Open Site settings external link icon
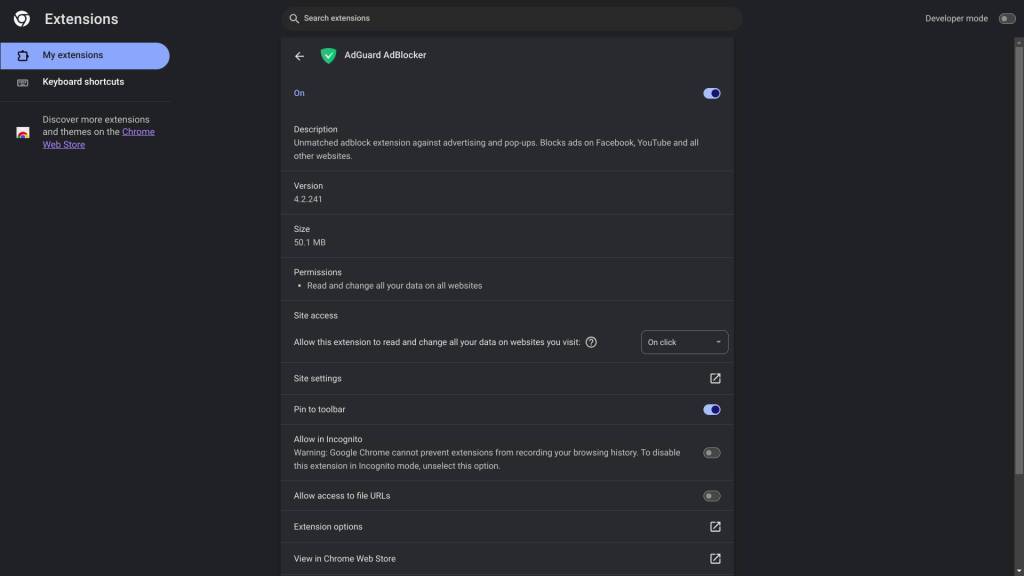This screenshot has height=576, width=1024. (715, 379)
